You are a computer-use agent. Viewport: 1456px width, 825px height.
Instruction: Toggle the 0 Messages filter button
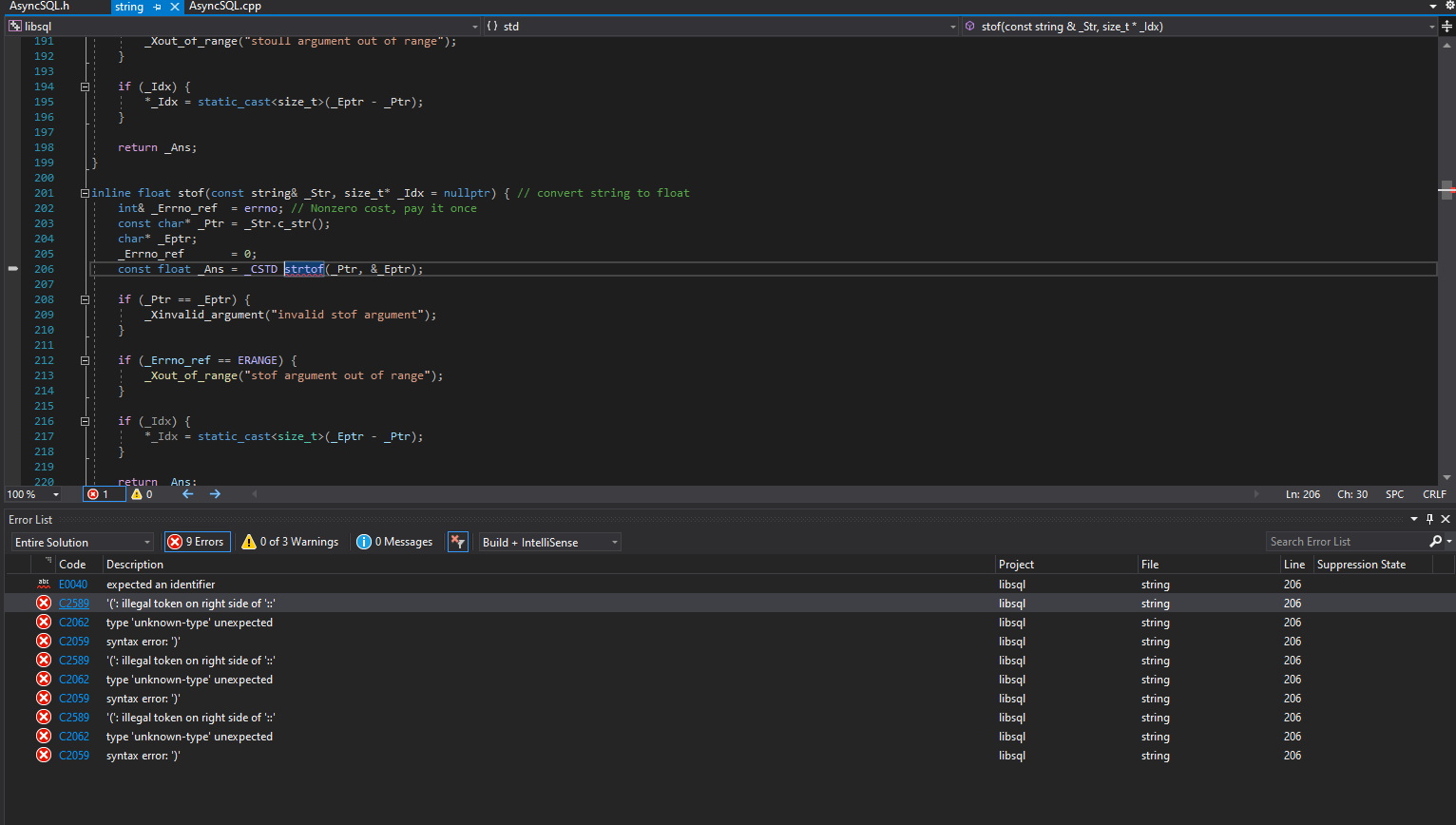pyautogui.click(x=394, y=542)
